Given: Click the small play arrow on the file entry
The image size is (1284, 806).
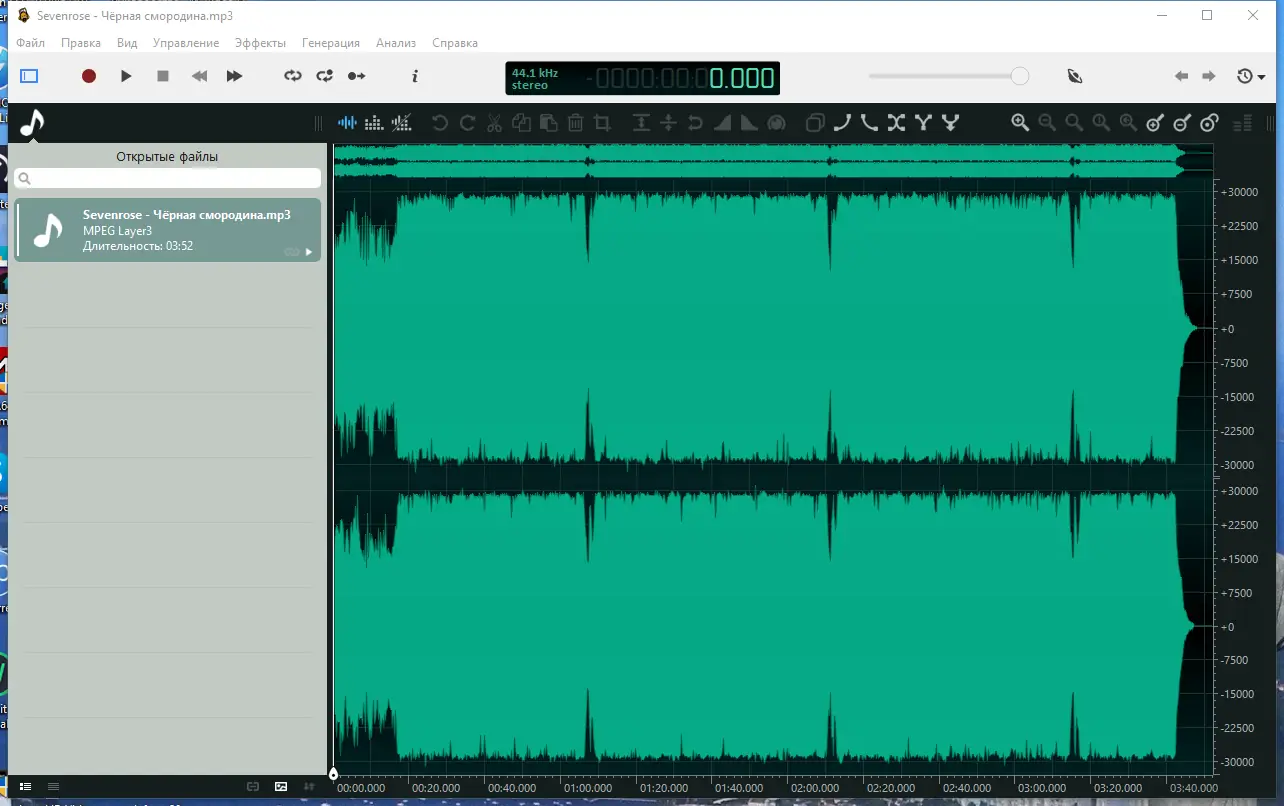Looking at the screenshot, I should click(309, 252).
